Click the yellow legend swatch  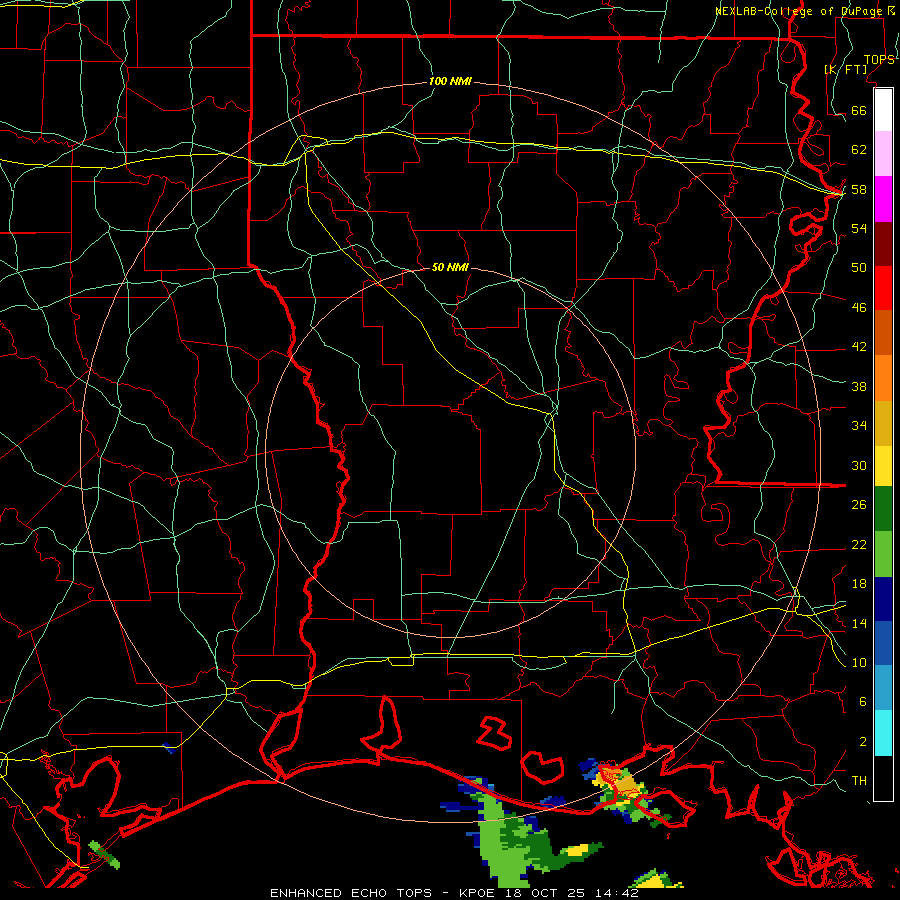(x=883, y=465)
